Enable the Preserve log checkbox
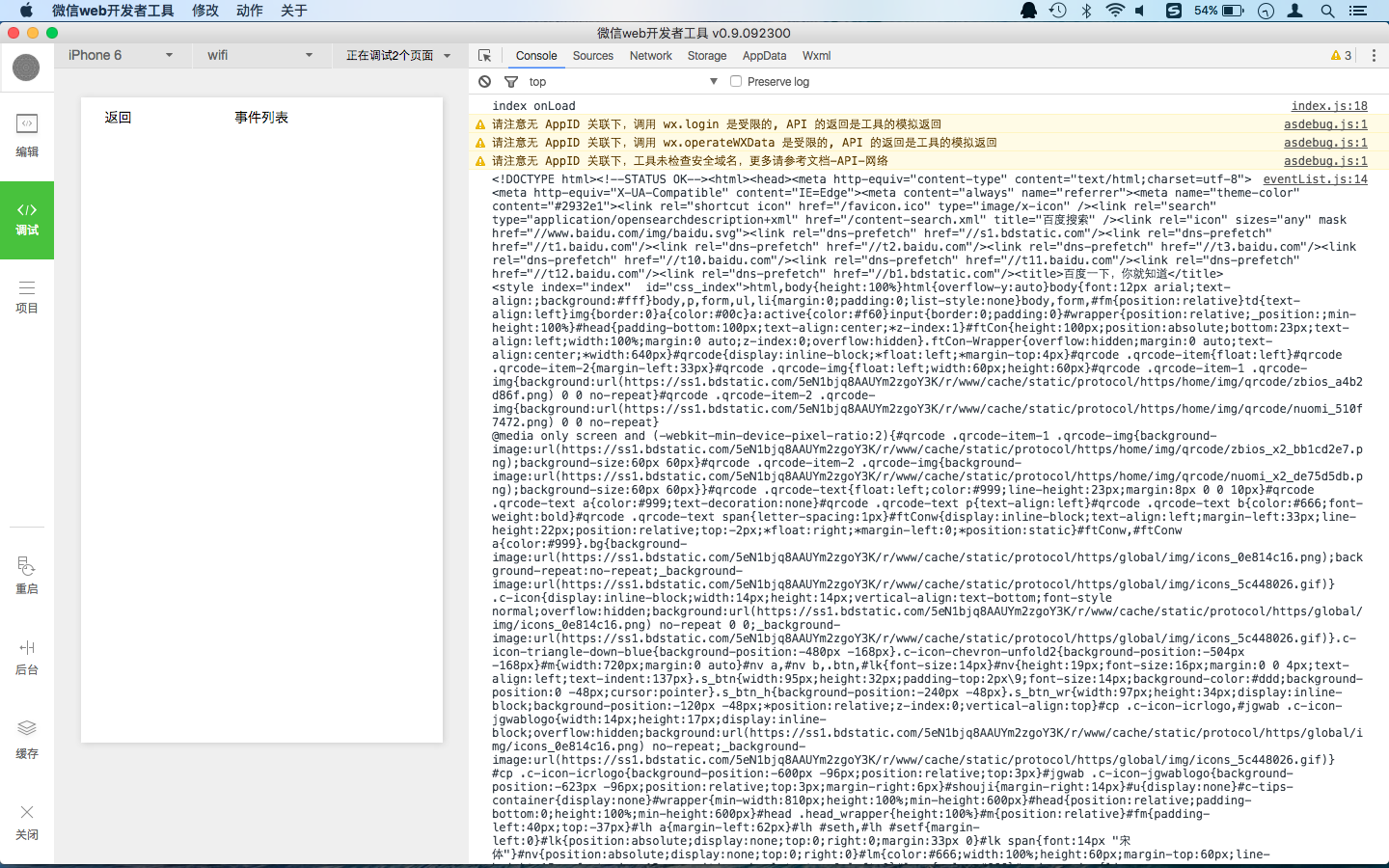This screenshot has height=868, width=1389. [x=736, y=82]
